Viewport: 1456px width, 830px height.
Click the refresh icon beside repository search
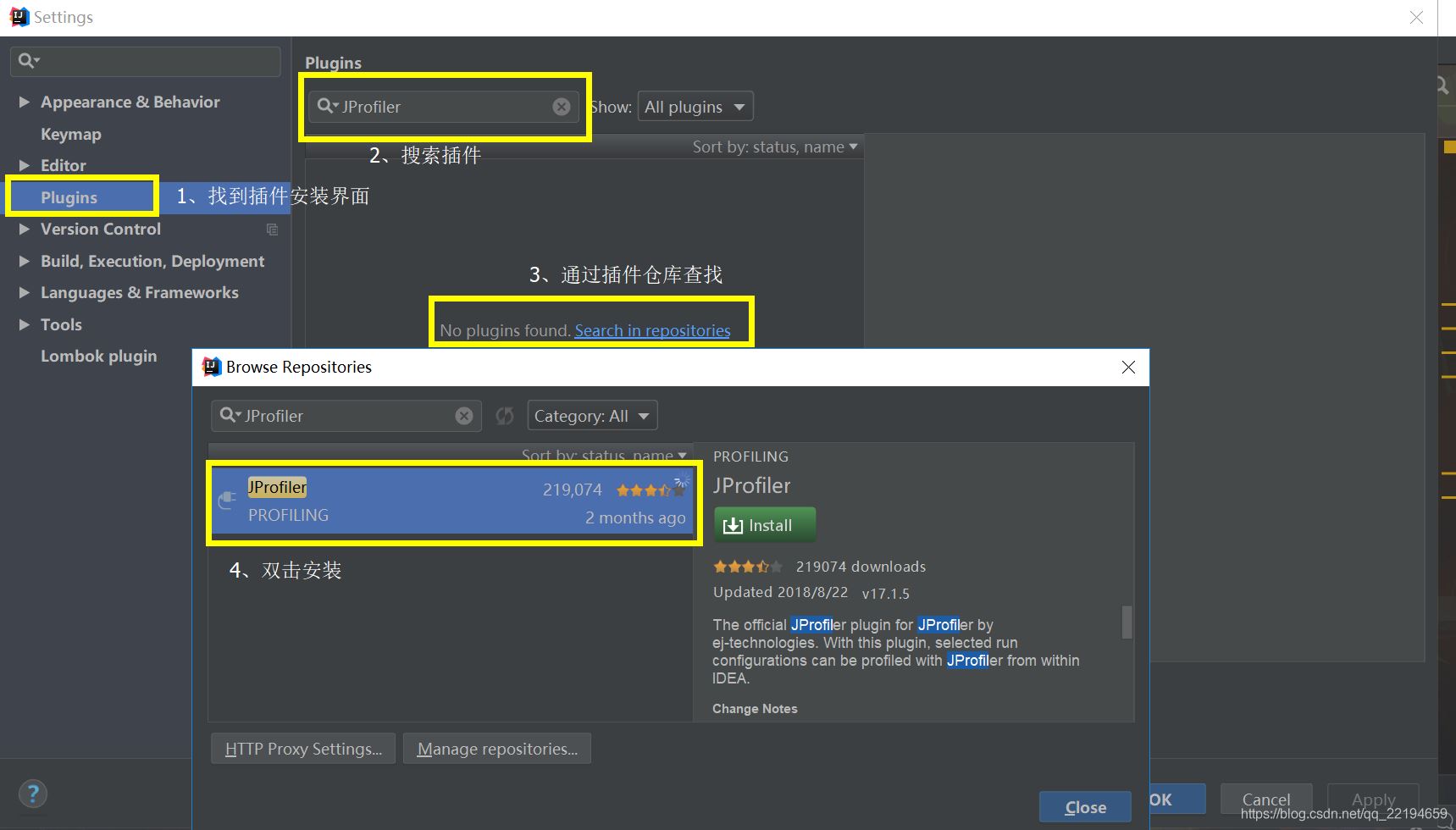(505, 415)
